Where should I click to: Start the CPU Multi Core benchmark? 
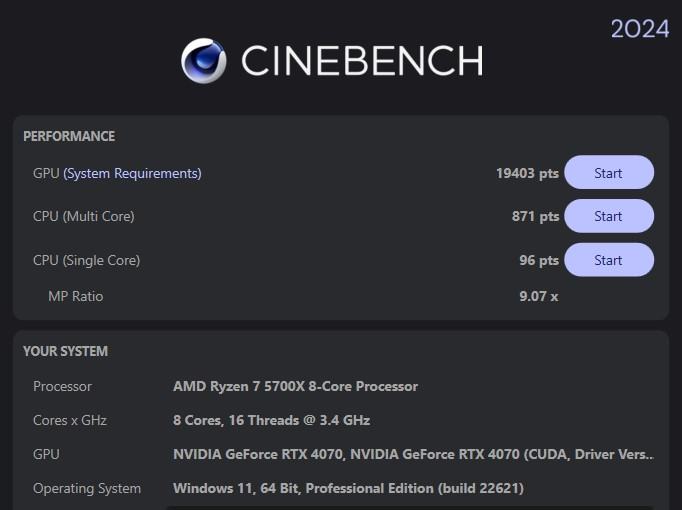coord(608,216)
